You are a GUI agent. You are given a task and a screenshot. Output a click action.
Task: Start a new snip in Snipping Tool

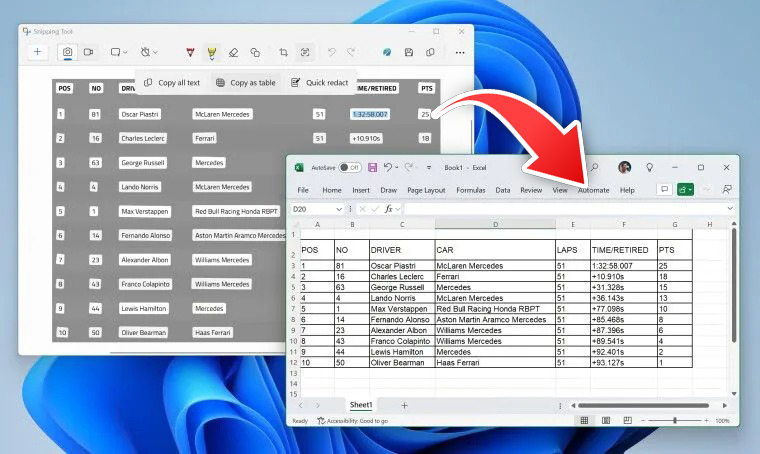coord(37,52)
